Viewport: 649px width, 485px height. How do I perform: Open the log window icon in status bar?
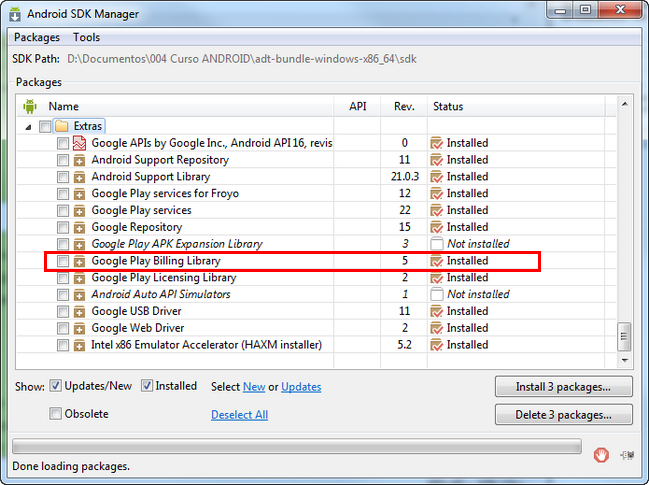(x=627, y=455)
